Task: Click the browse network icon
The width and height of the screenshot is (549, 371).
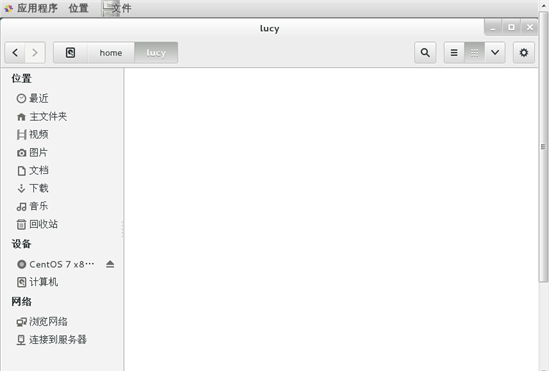Action: click(21, 322)
